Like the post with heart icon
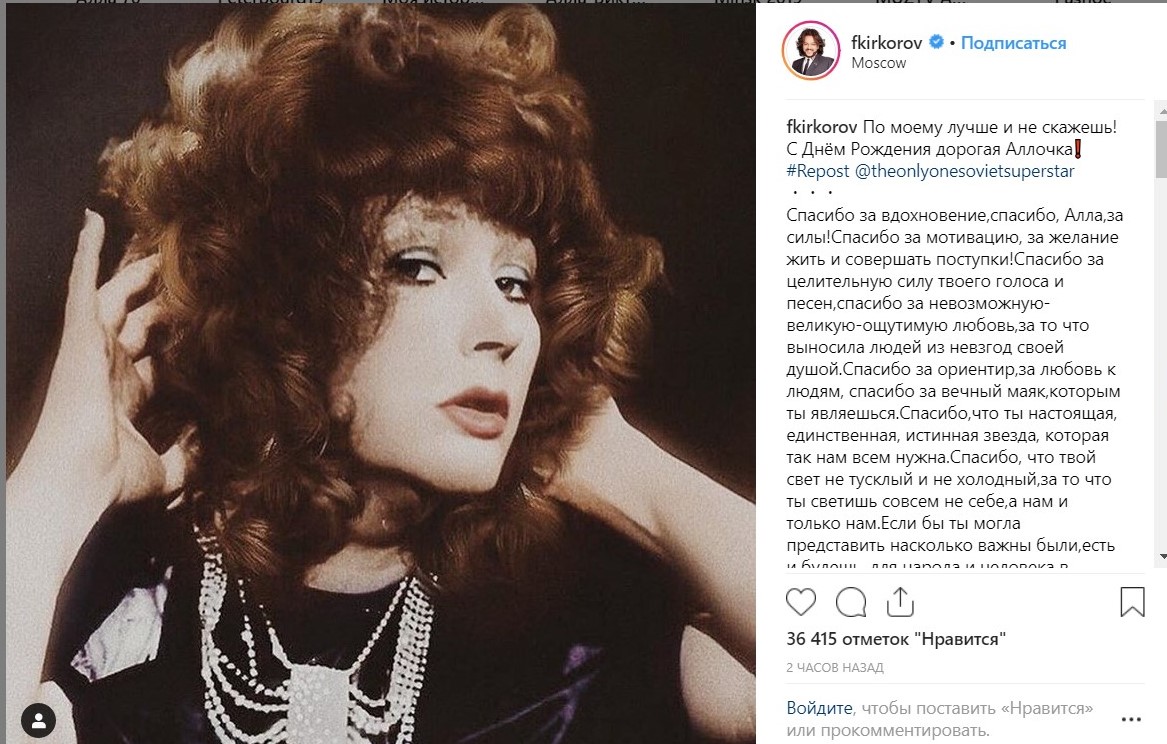Viewport: 1167px width, 744px height. pos(801,602)
